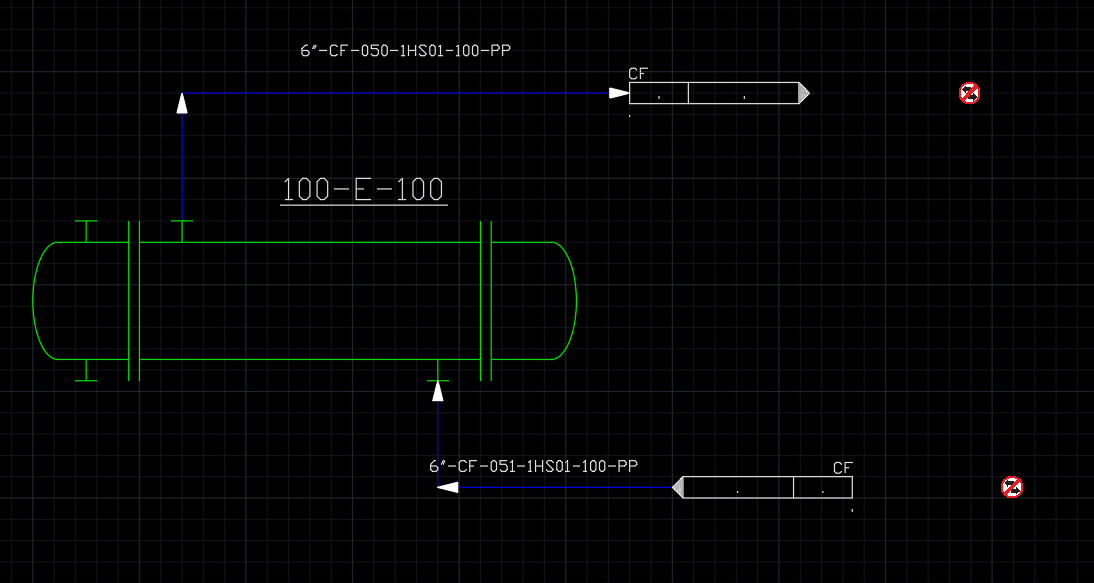Pick the CF text above upper connector

(x=639, y=74)
